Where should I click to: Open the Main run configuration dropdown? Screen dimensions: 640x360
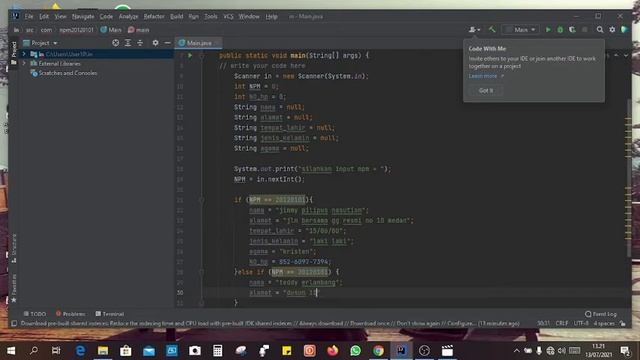point(520,29)
